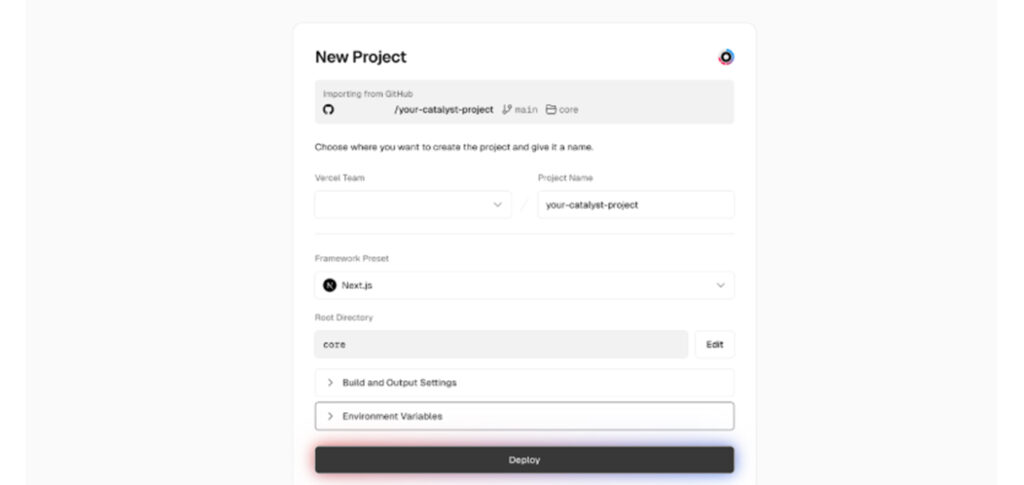1024x485 pixels.
Task: Click the /your-catalyst-project repository name
Action: coord(444,110)
